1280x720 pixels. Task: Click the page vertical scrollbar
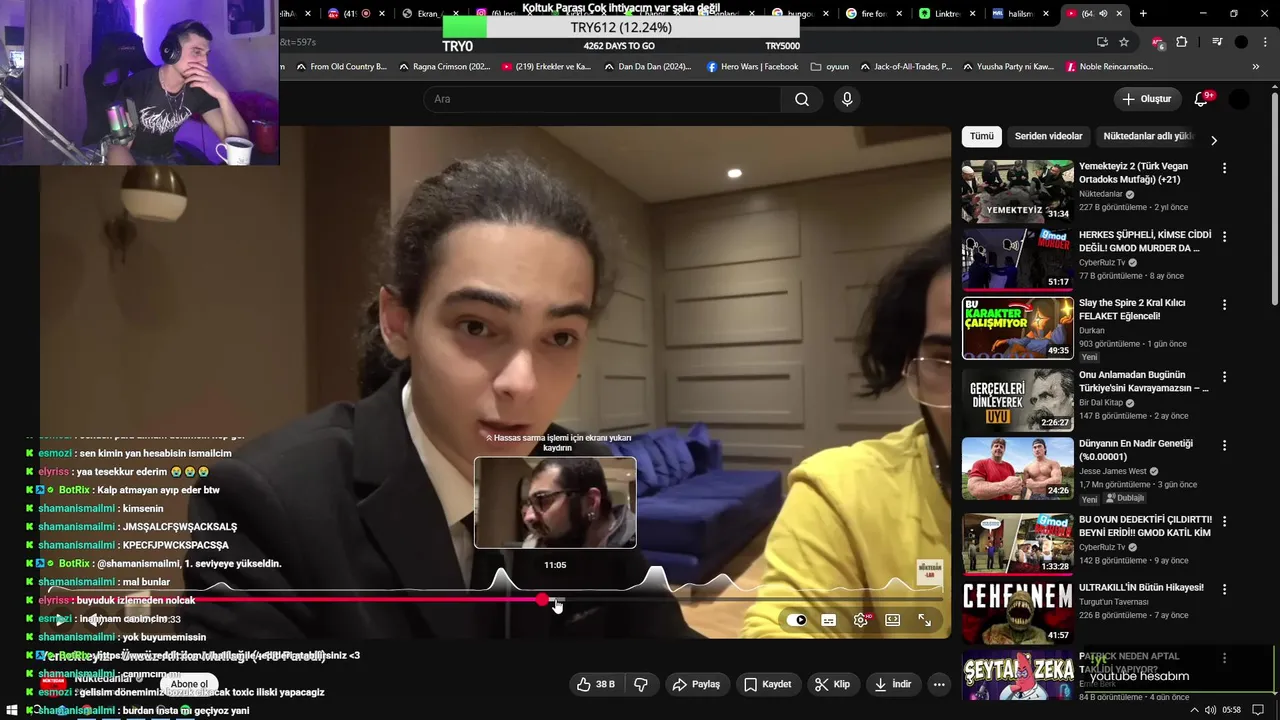coord(1274,200)
